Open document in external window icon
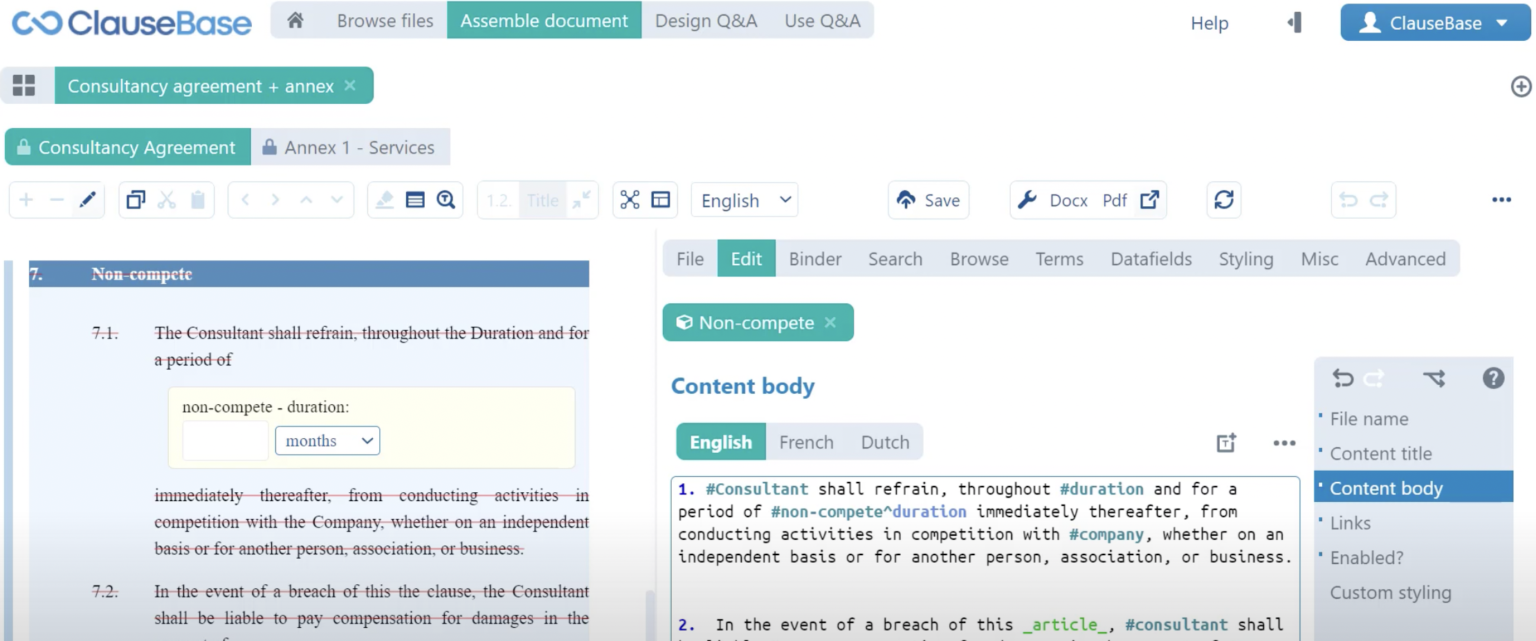 pyautogui.click(x=1150, y=200)
